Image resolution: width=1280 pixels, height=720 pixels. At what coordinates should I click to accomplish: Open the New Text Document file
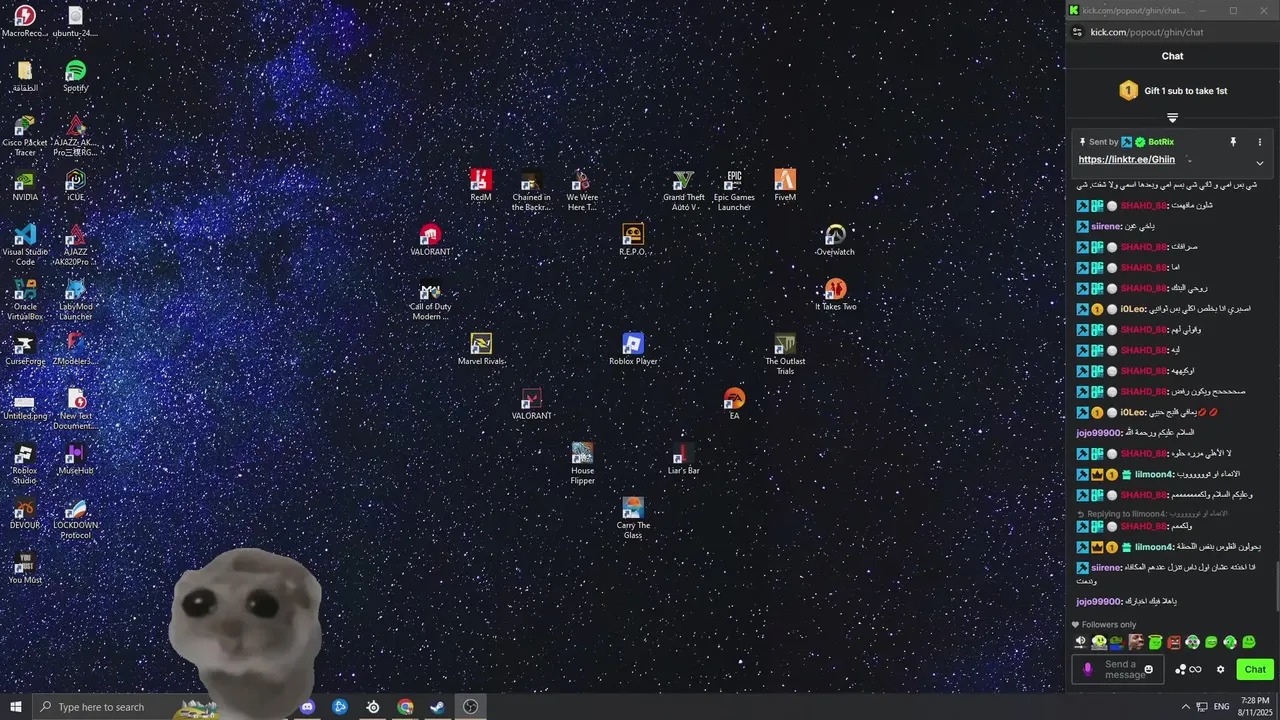[x=76, y=409]
